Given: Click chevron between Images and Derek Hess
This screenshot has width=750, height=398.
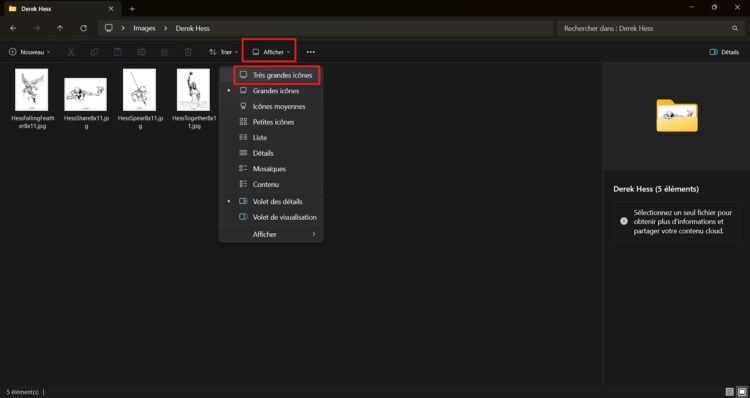Looking at the screenshot, I should point(165,28).
